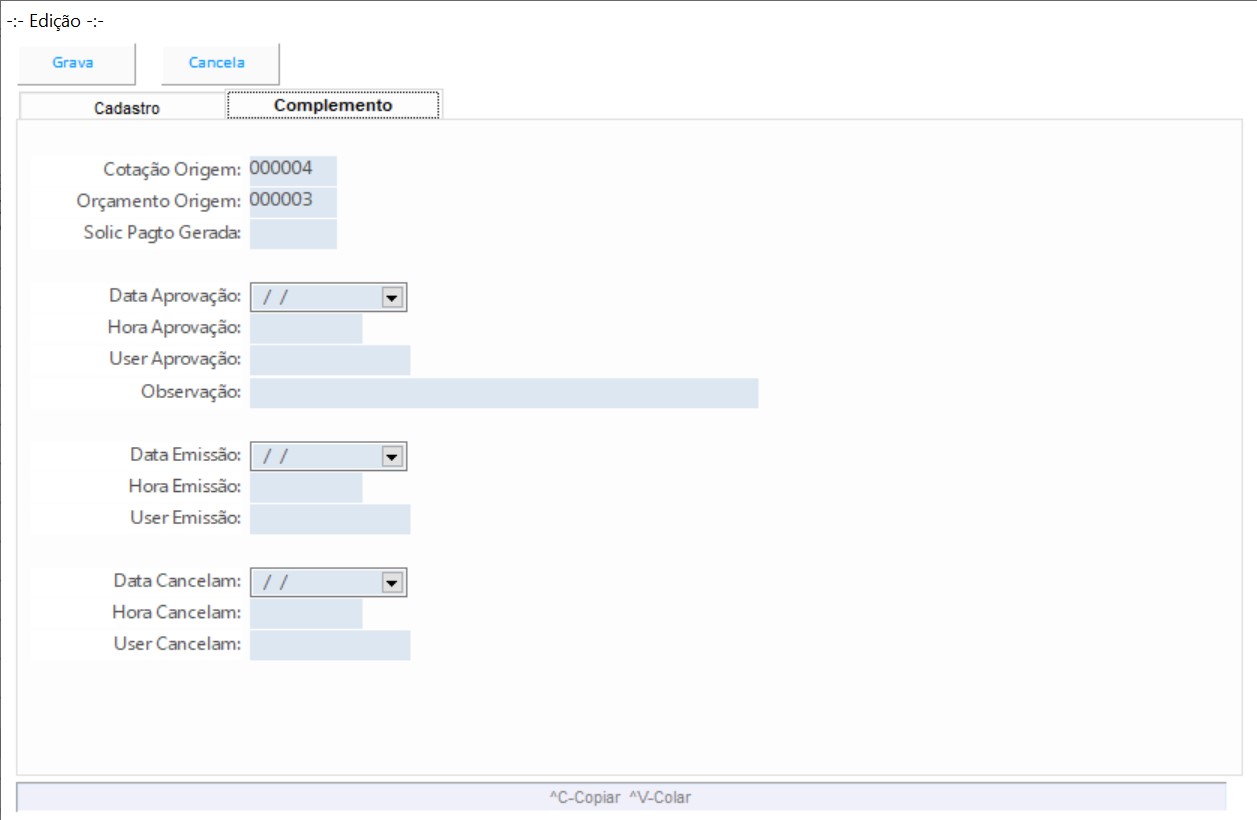Focus the Hora Cancelam input field

(306, 613)
